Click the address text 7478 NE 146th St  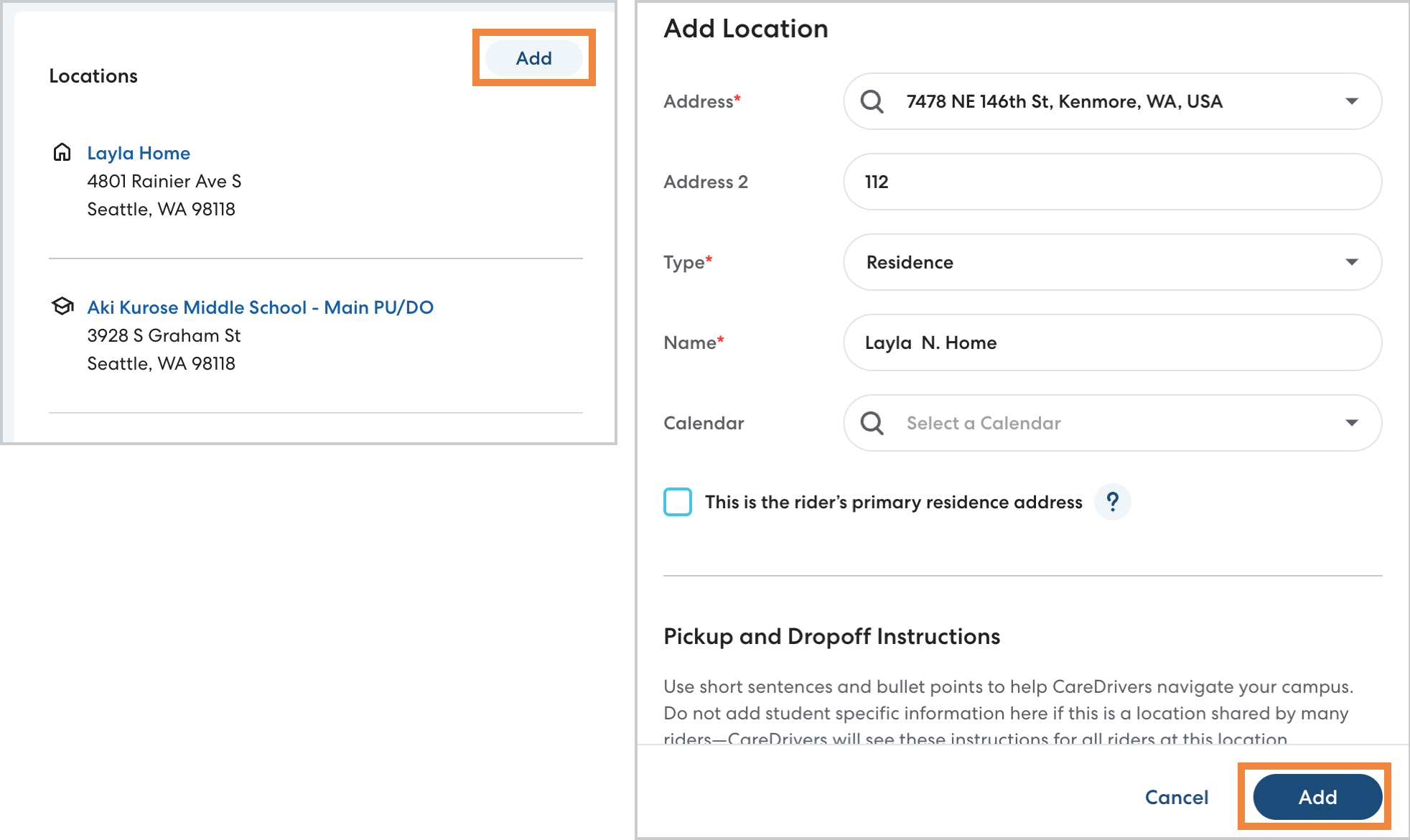pos(1063,101)
